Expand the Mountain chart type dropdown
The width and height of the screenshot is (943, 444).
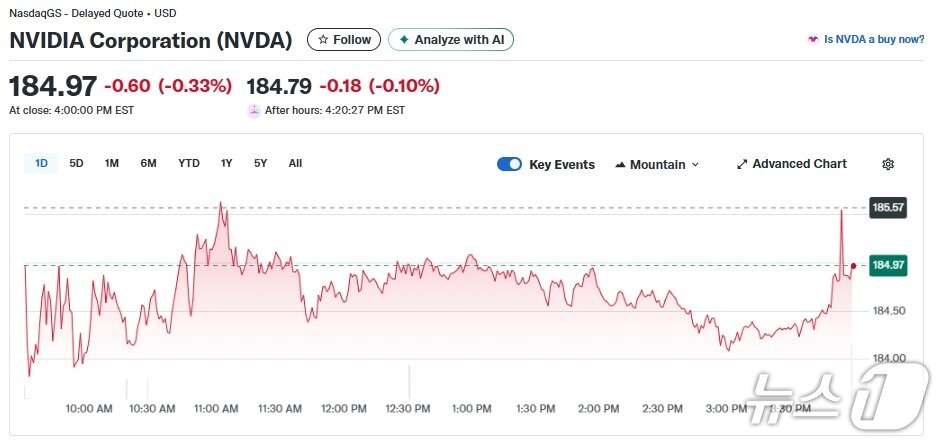click(657, 164)
